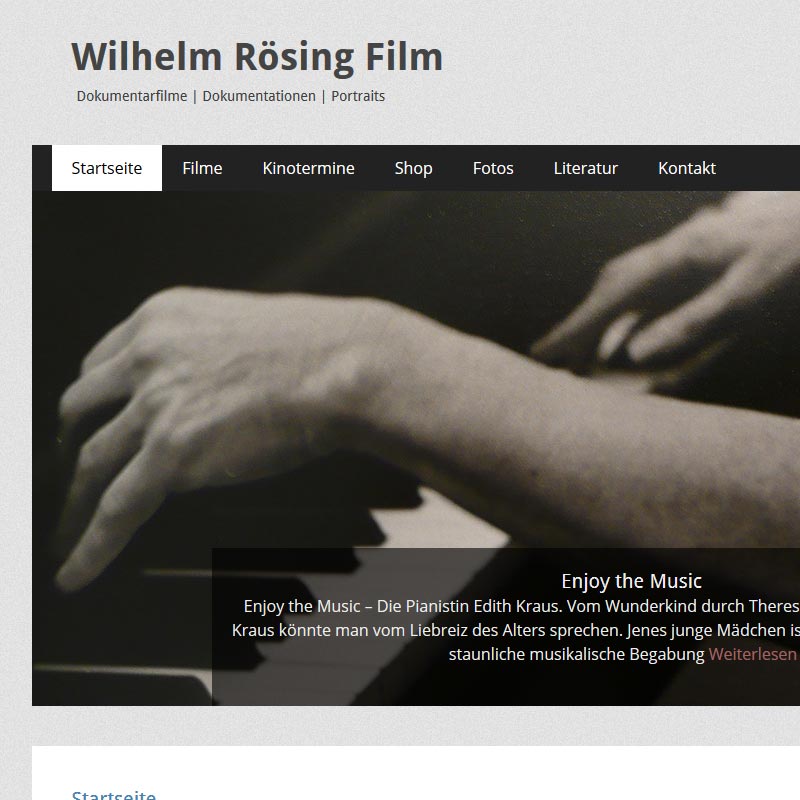Open the Literatur section
This screenshot has width=800, height=800.
(x=586, y=168)
